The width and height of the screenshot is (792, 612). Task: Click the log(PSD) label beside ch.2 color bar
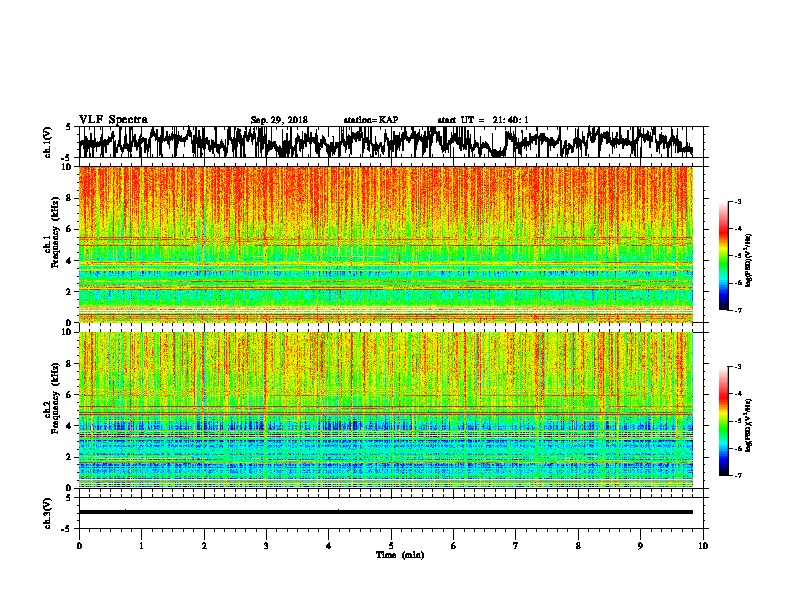click(749, 425)
